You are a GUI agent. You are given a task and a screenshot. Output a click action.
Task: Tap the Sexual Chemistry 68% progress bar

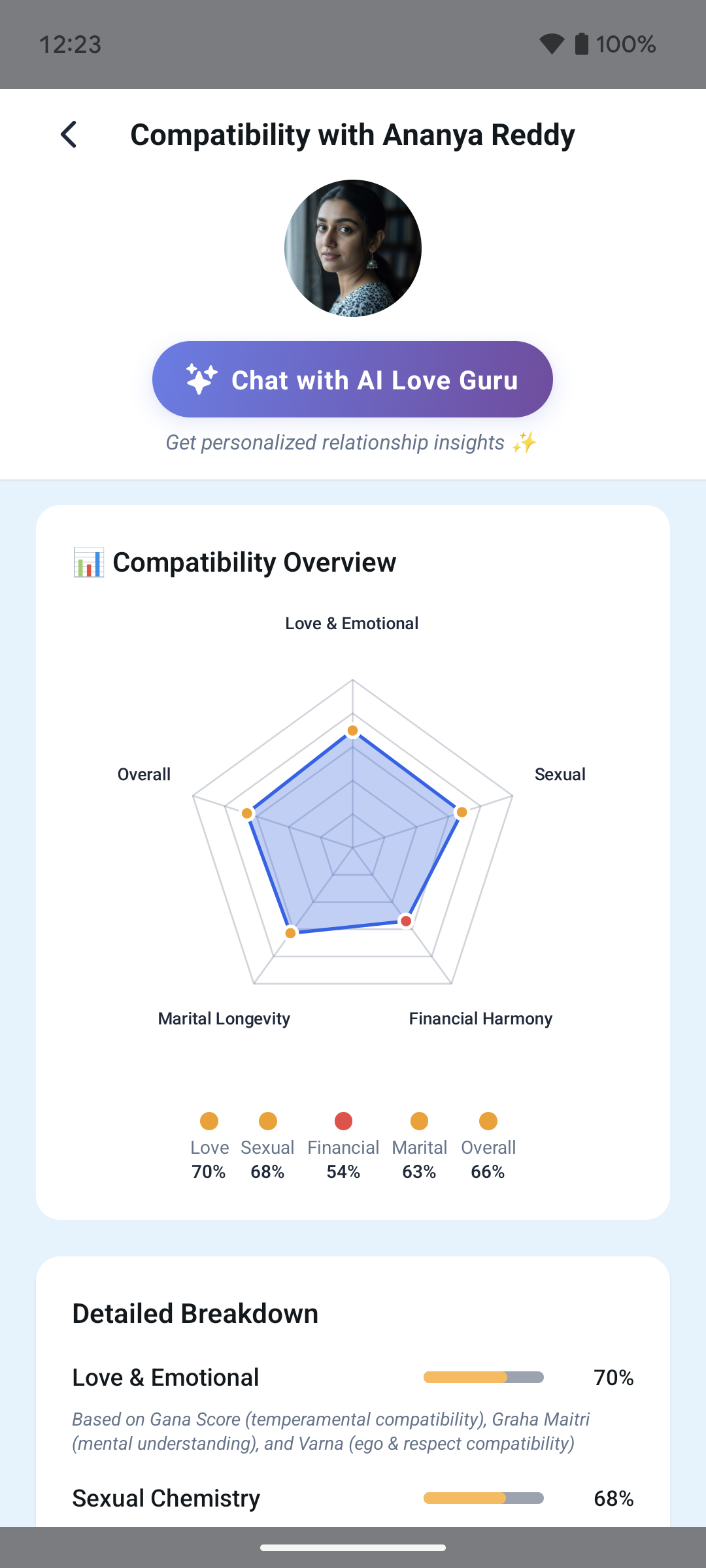coord(484,1498)
